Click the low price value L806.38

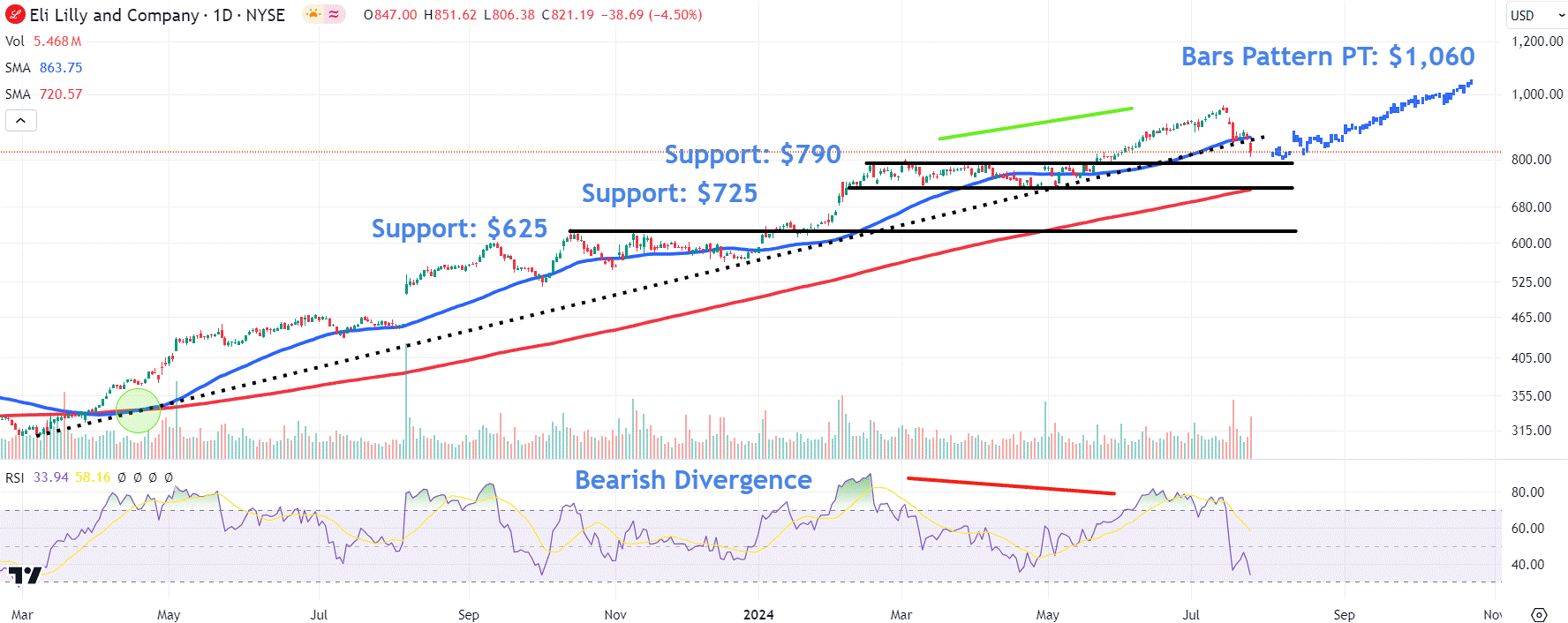pos(509,15)
